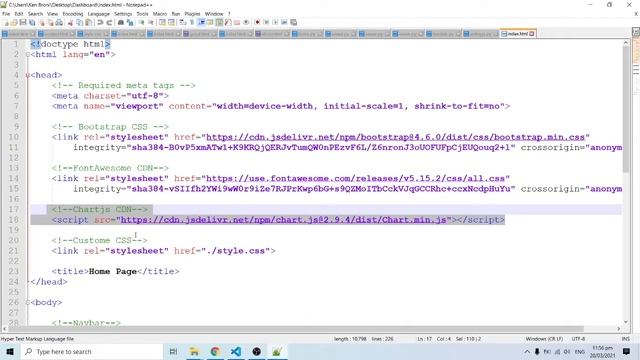This screenshot has height=360, width=640.
Task: Run macro multiple times icon
Action: [284, 22]
